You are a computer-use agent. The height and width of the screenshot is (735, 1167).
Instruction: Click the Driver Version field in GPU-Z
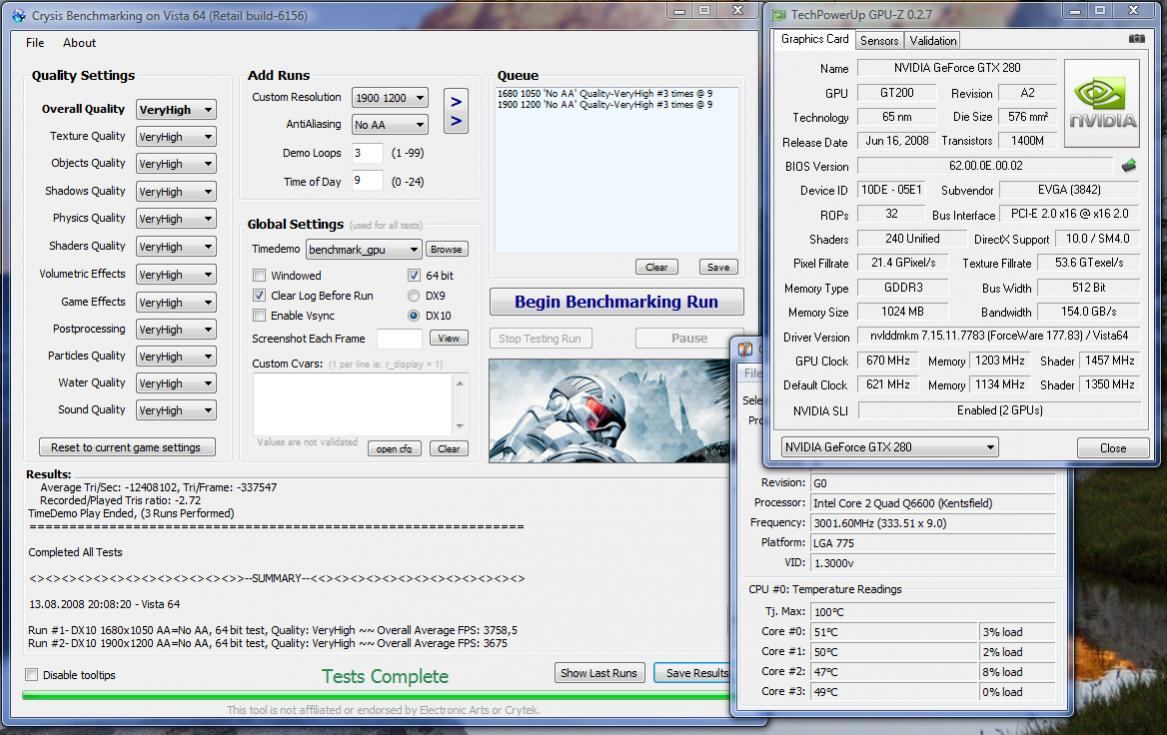pos(999,336)
